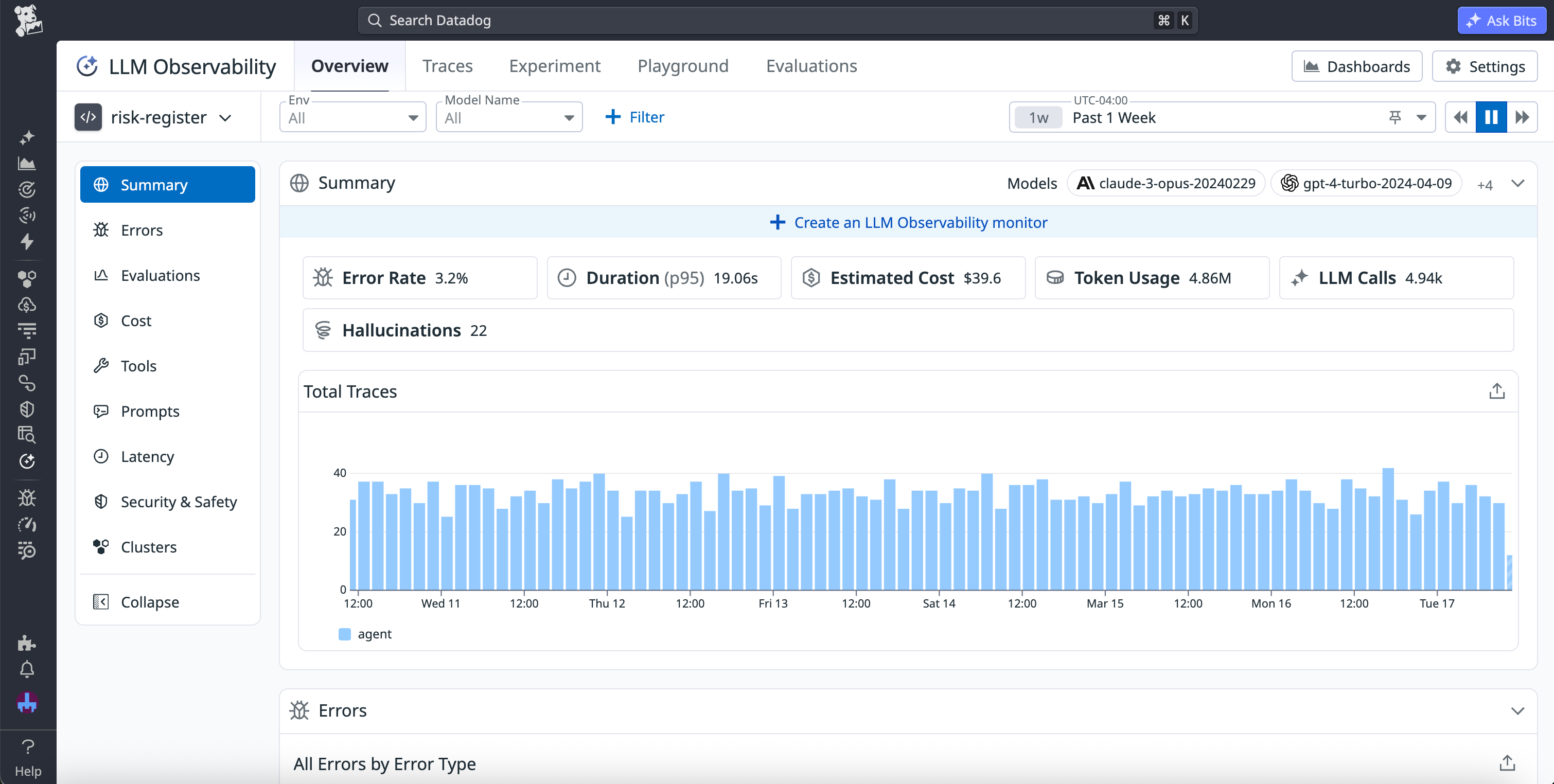Select the highlighted LLM Observability sidebar icon
Screen dimensions: 1554x784
(27, 461)
